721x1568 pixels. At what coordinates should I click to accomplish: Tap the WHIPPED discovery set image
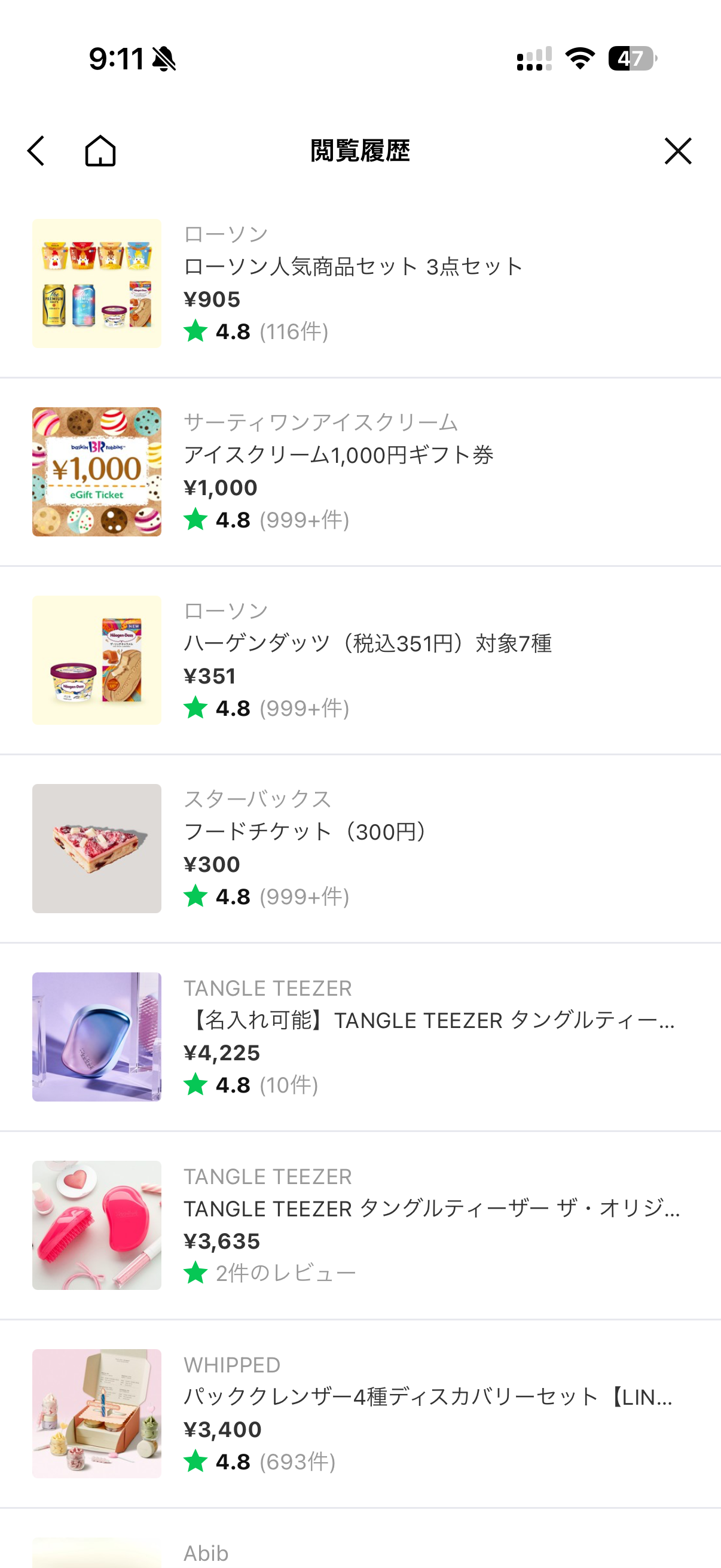[97, 1413]
